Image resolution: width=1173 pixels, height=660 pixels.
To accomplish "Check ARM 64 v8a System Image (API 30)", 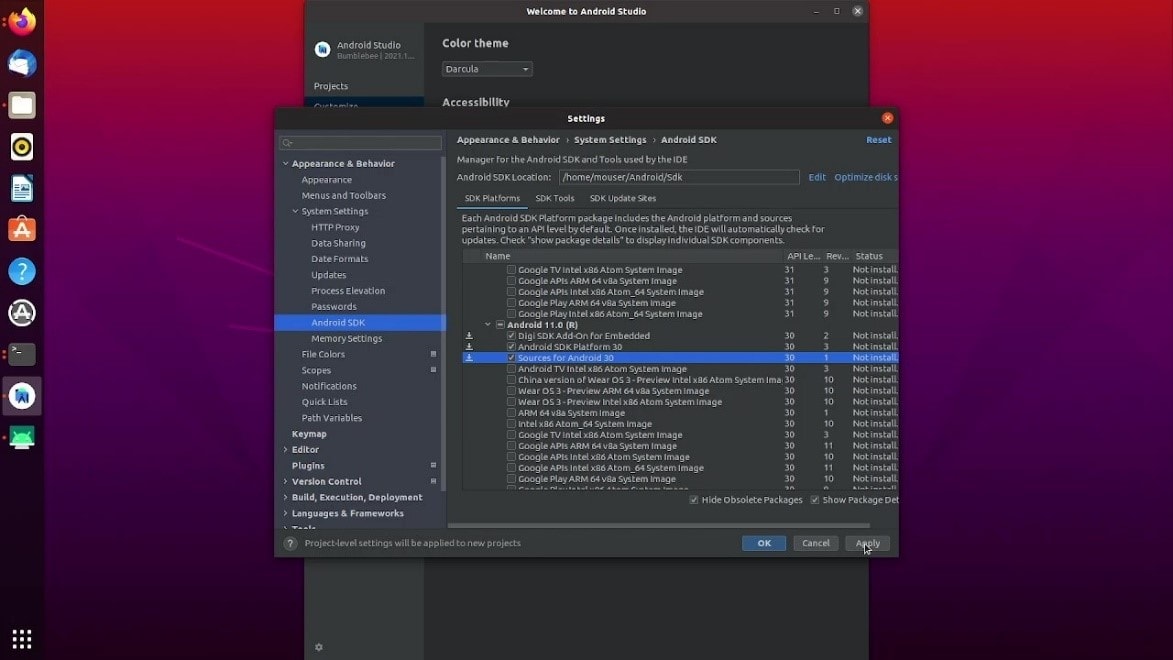I will tap(511, 413).
